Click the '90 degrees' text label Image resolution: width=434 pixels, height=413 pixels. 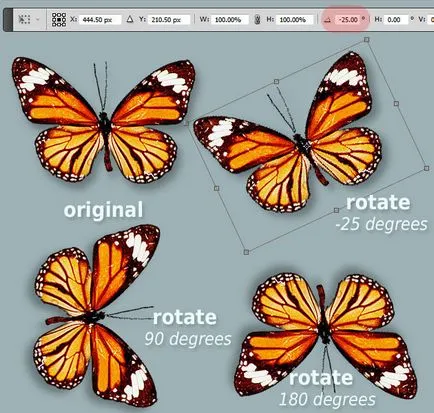[188, 339]
